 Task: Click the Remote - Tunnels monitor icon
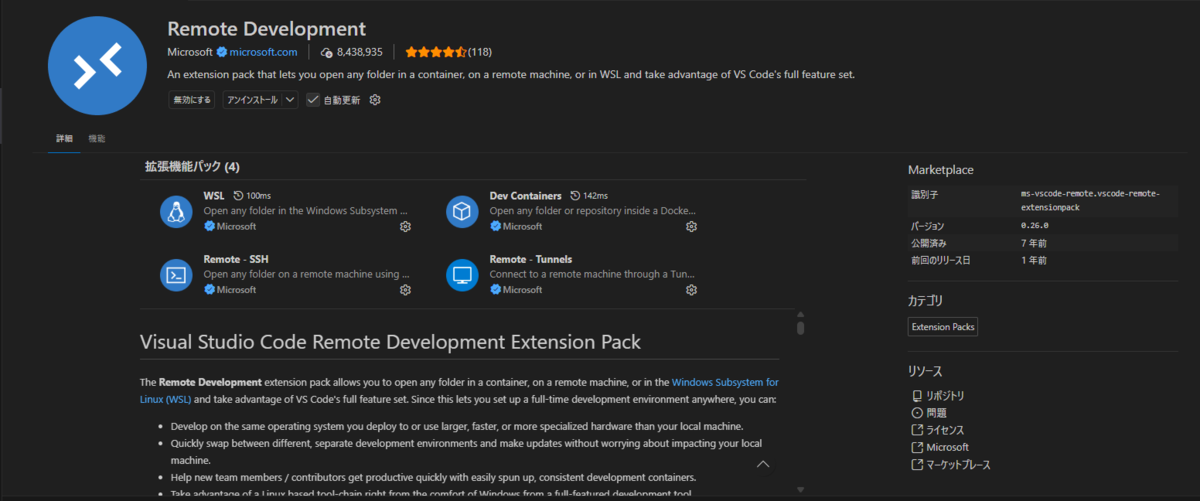[462, 274]
